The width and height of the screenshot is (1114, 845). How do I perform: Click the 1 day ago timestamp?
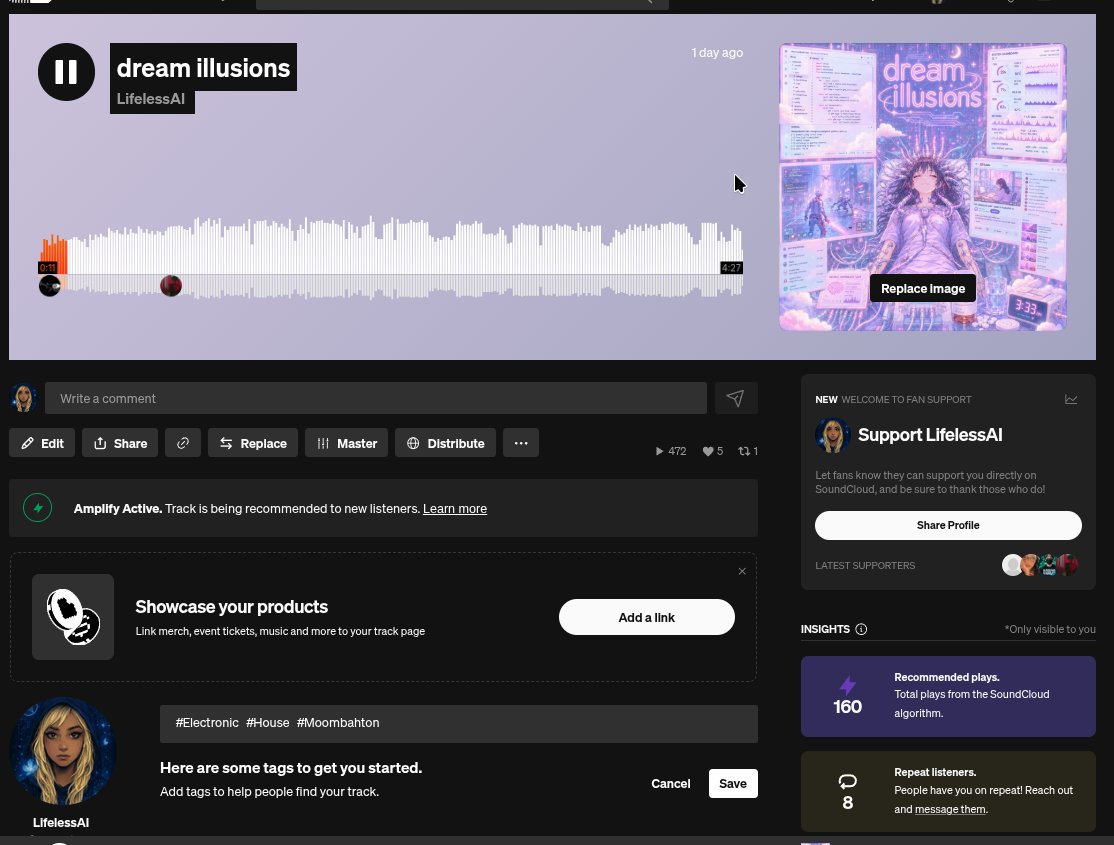coord(717,53)
